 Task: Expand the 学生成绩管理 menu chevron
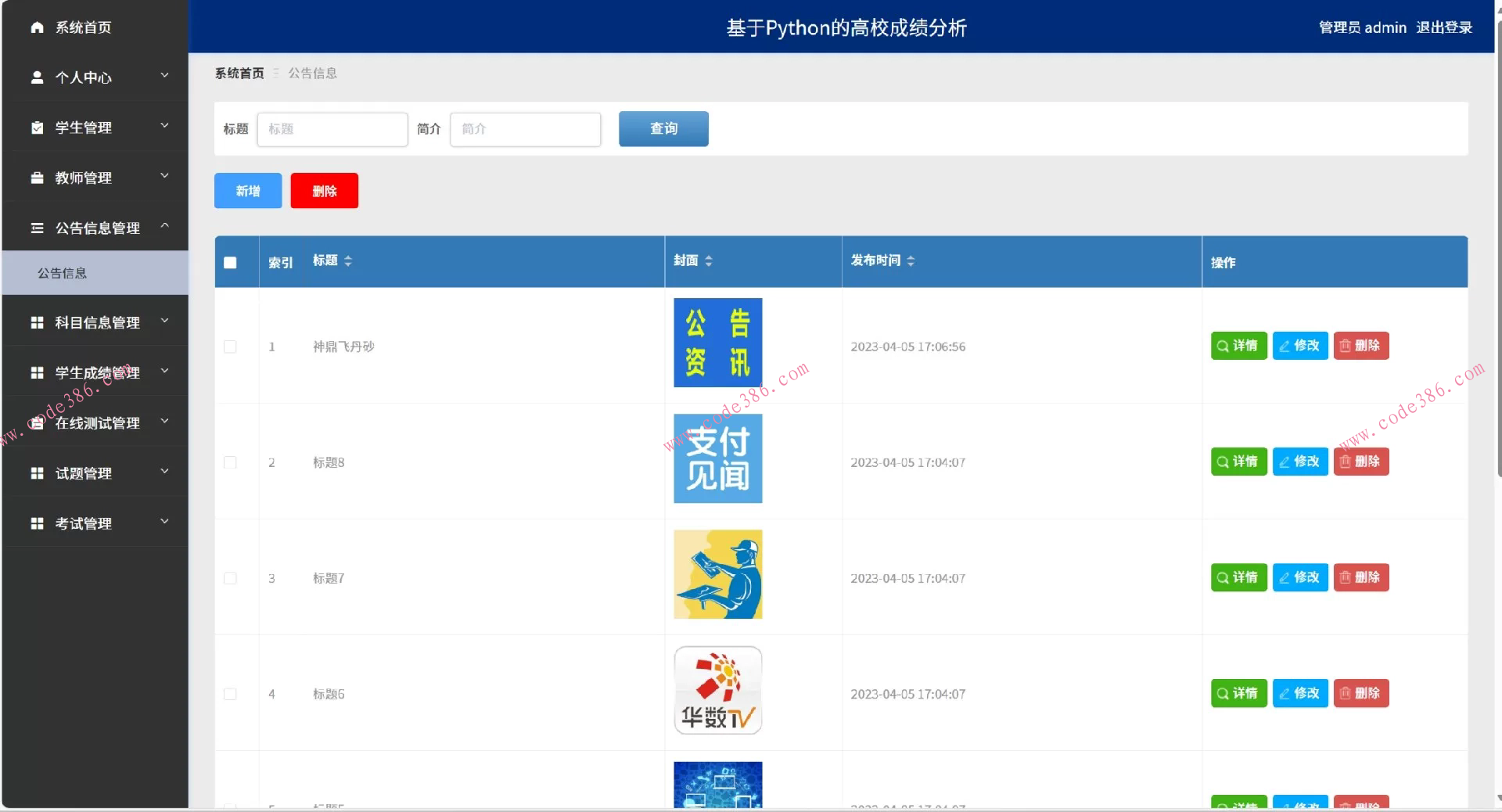pyautogui.click(x=164, y=372)
